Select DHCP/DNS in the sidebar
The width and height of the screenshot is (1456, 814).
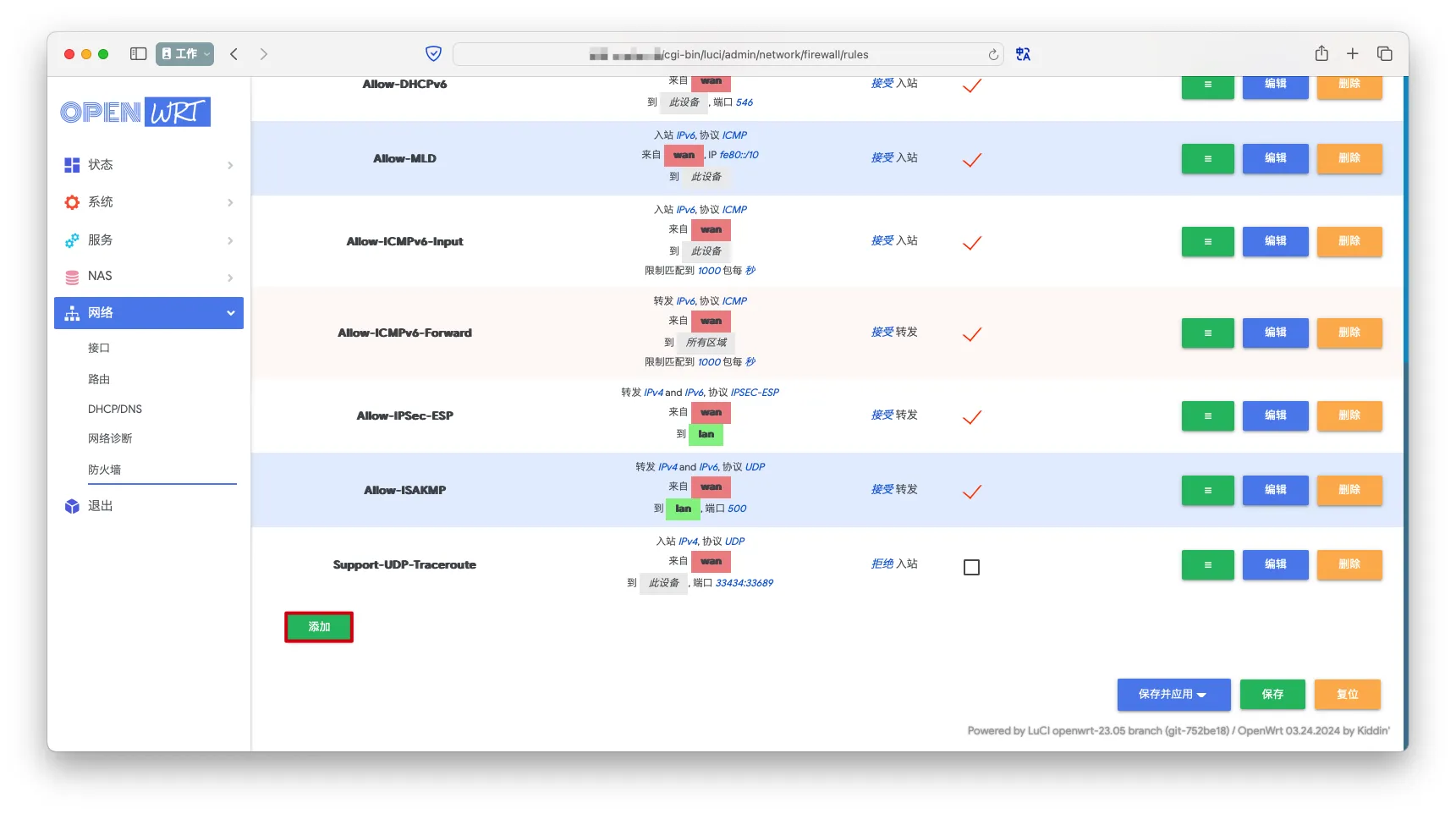115,410
